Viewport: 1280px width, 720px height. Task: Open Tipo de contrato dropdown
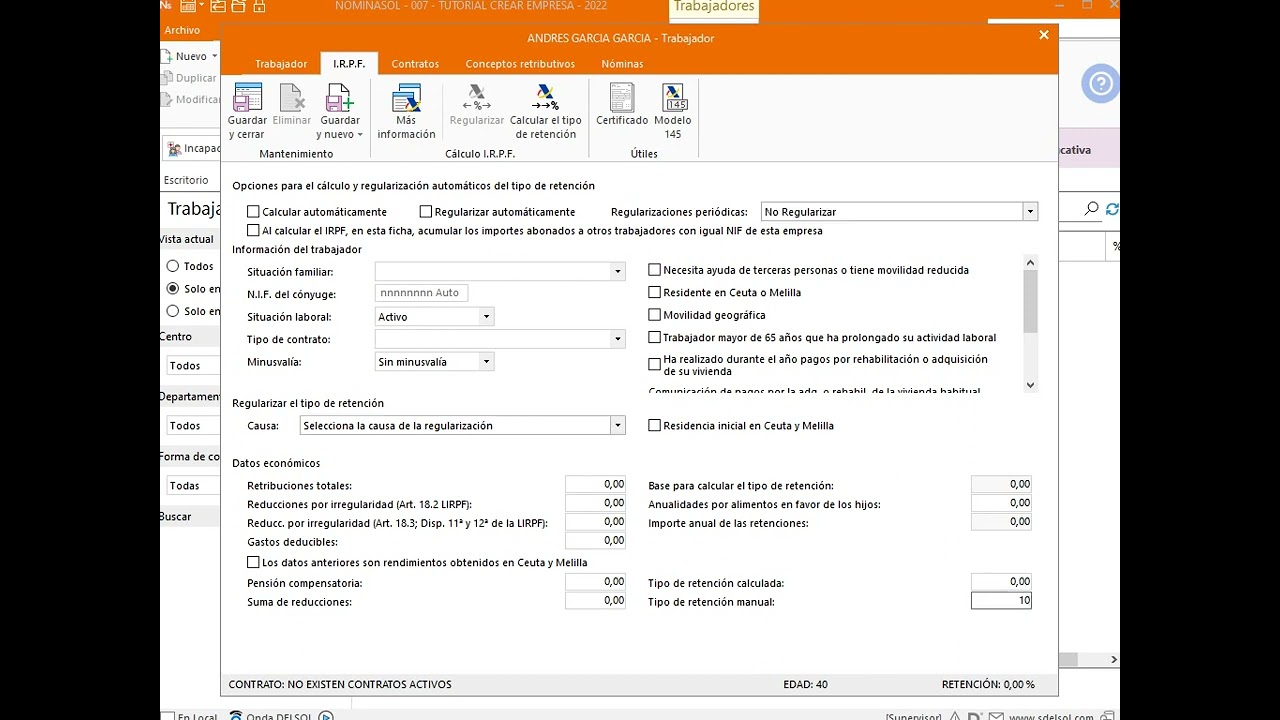(x=618, y=339)
